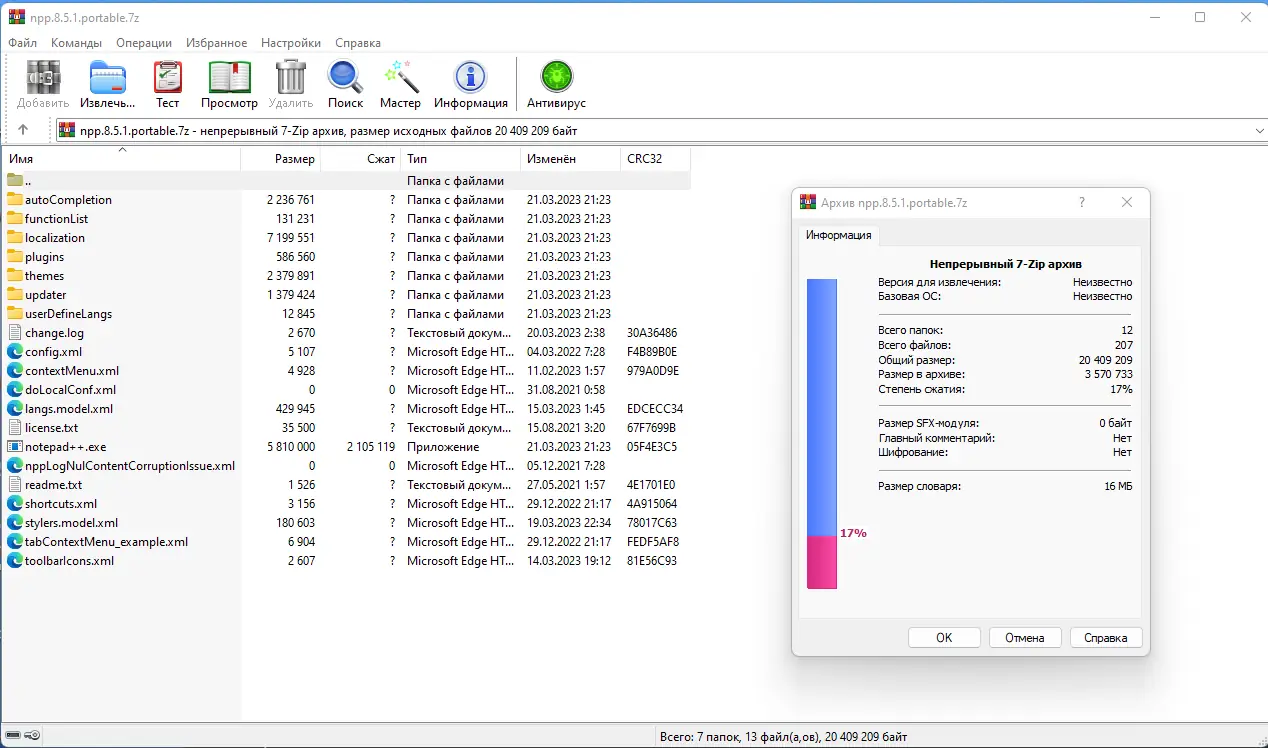The width and height of the screenshot is (1268, 748).
Task: Select the stylers.model.xml file
Action: coord(71,522)
